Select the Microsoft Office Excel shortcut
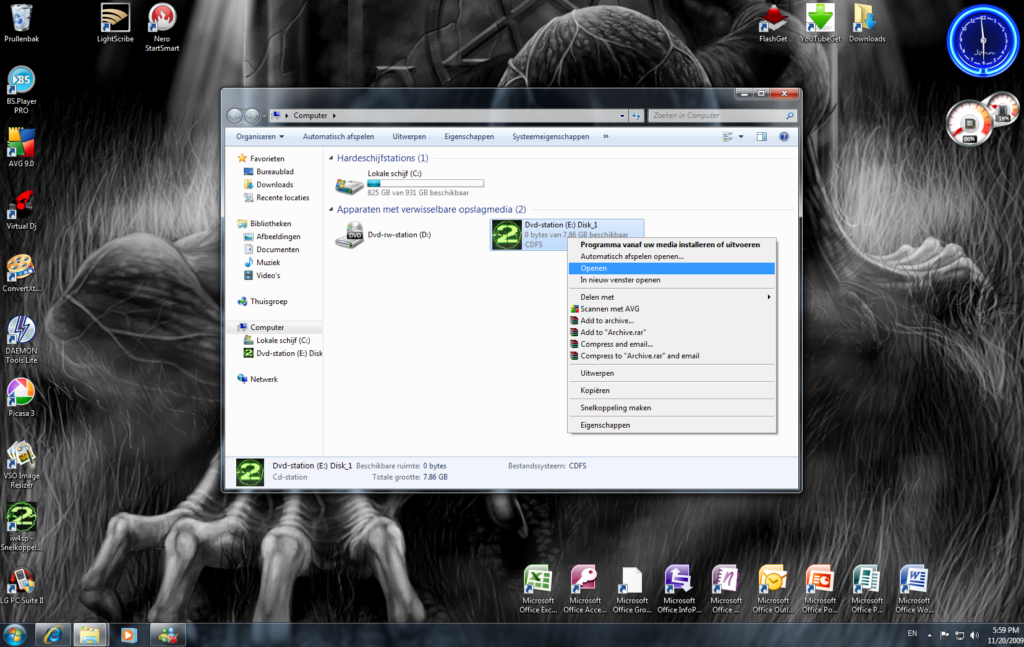 (538, 590)
